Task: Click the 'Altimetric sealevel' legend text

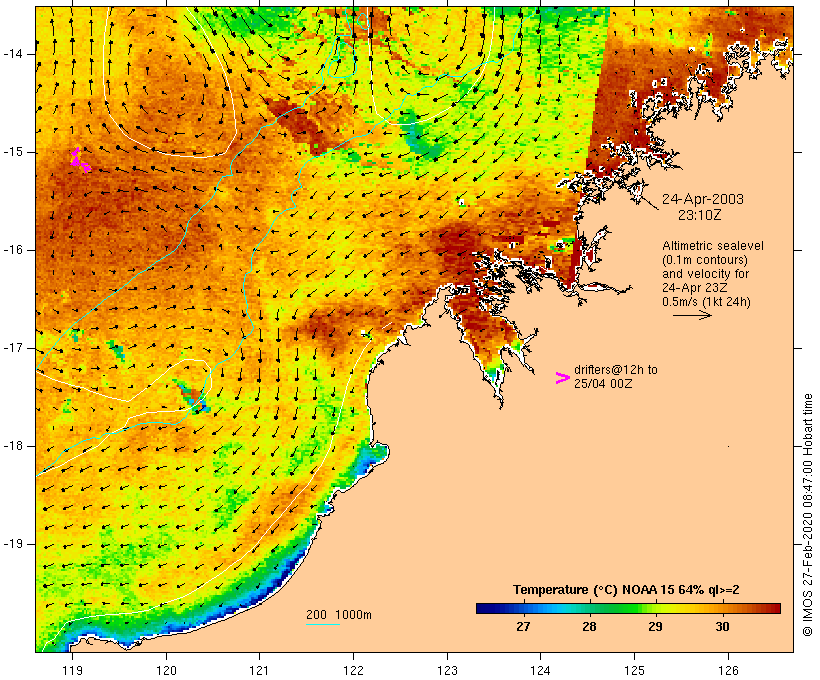Action: coord(713,246)
